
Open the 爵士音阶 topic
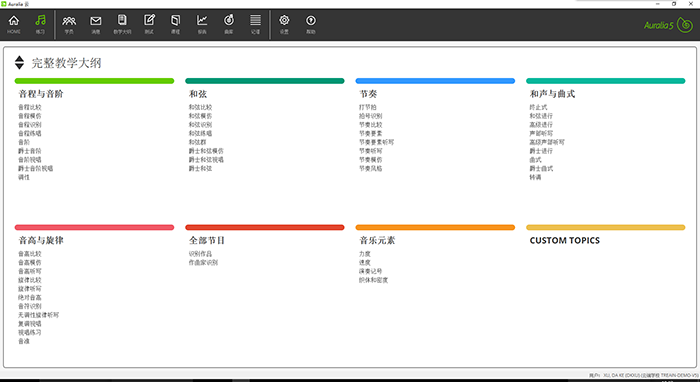(x=29, y=151)
